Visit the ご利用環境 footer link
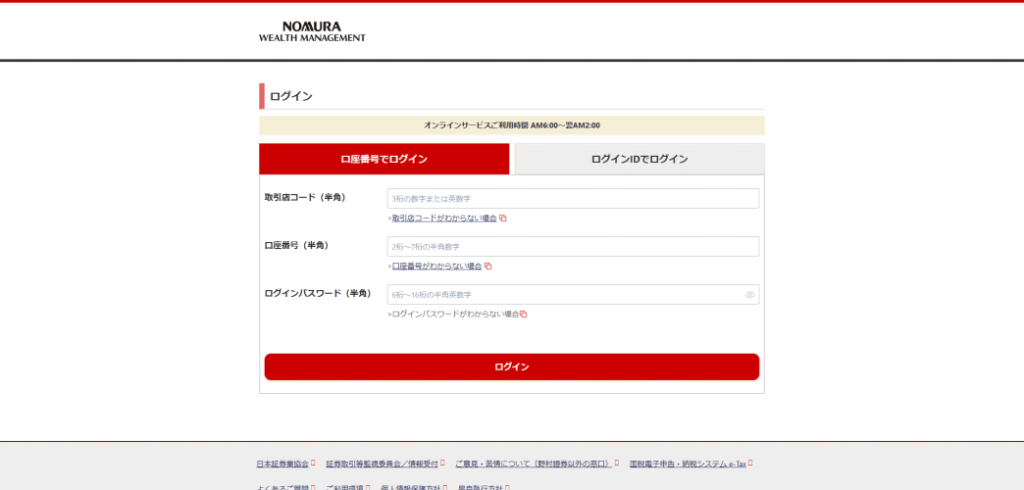Screen dimensions: 1024x490 point(344,487)
